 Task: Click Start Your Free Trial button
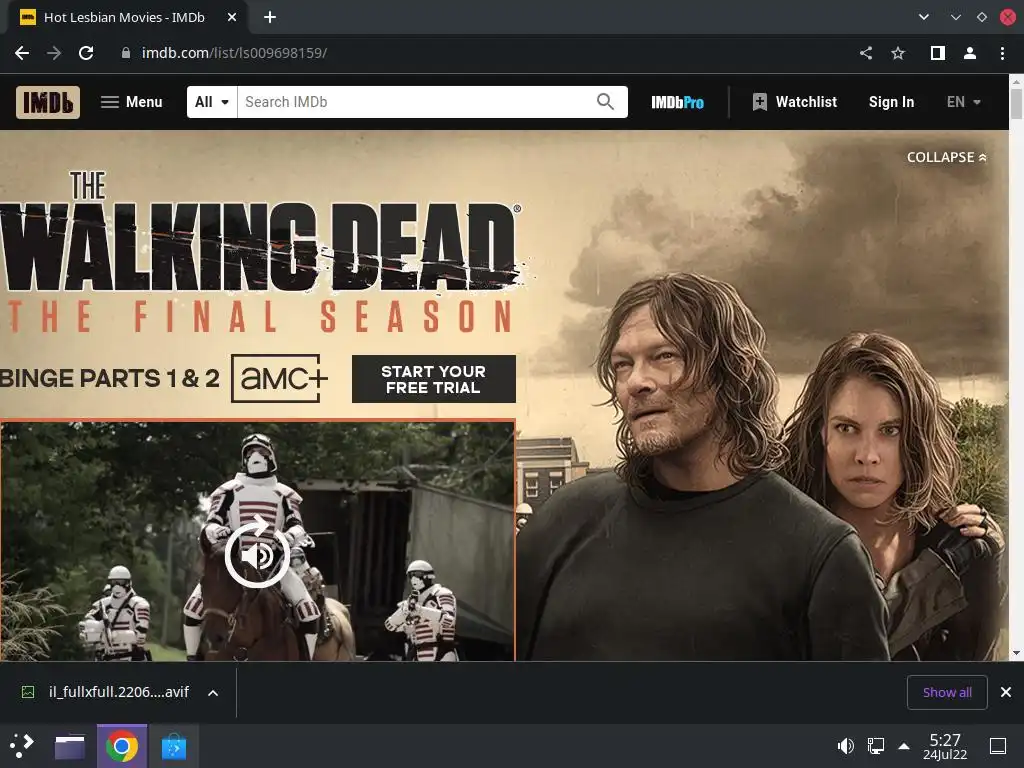coord(434,379)
